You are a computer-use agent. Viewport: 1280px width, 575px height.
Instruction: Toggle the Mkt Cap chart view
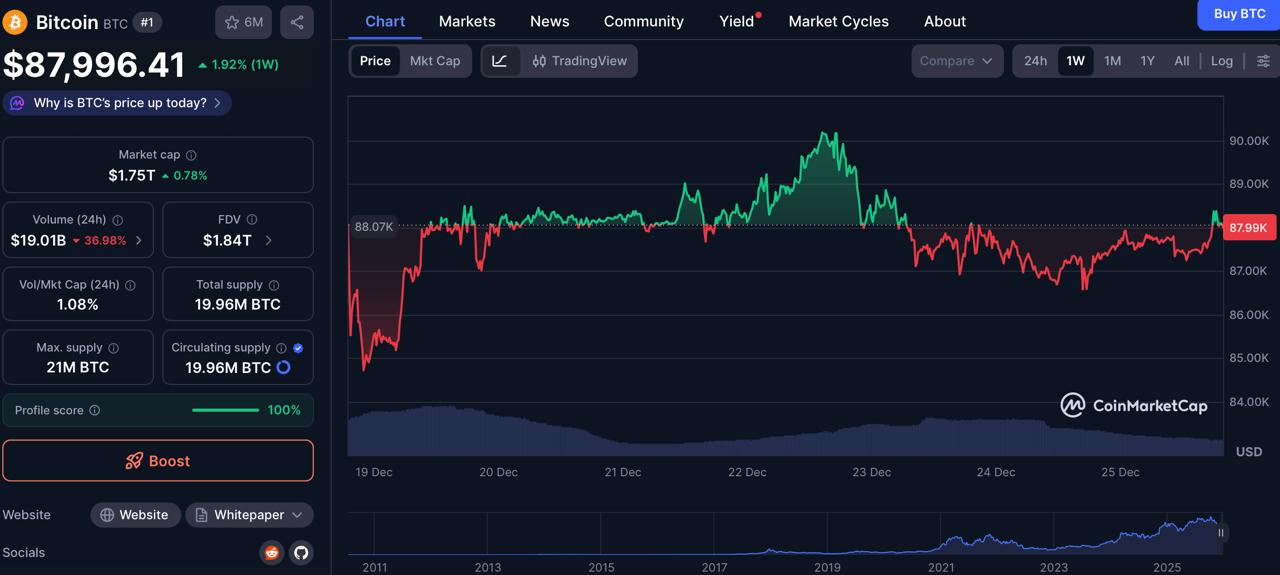coord(435,61)
